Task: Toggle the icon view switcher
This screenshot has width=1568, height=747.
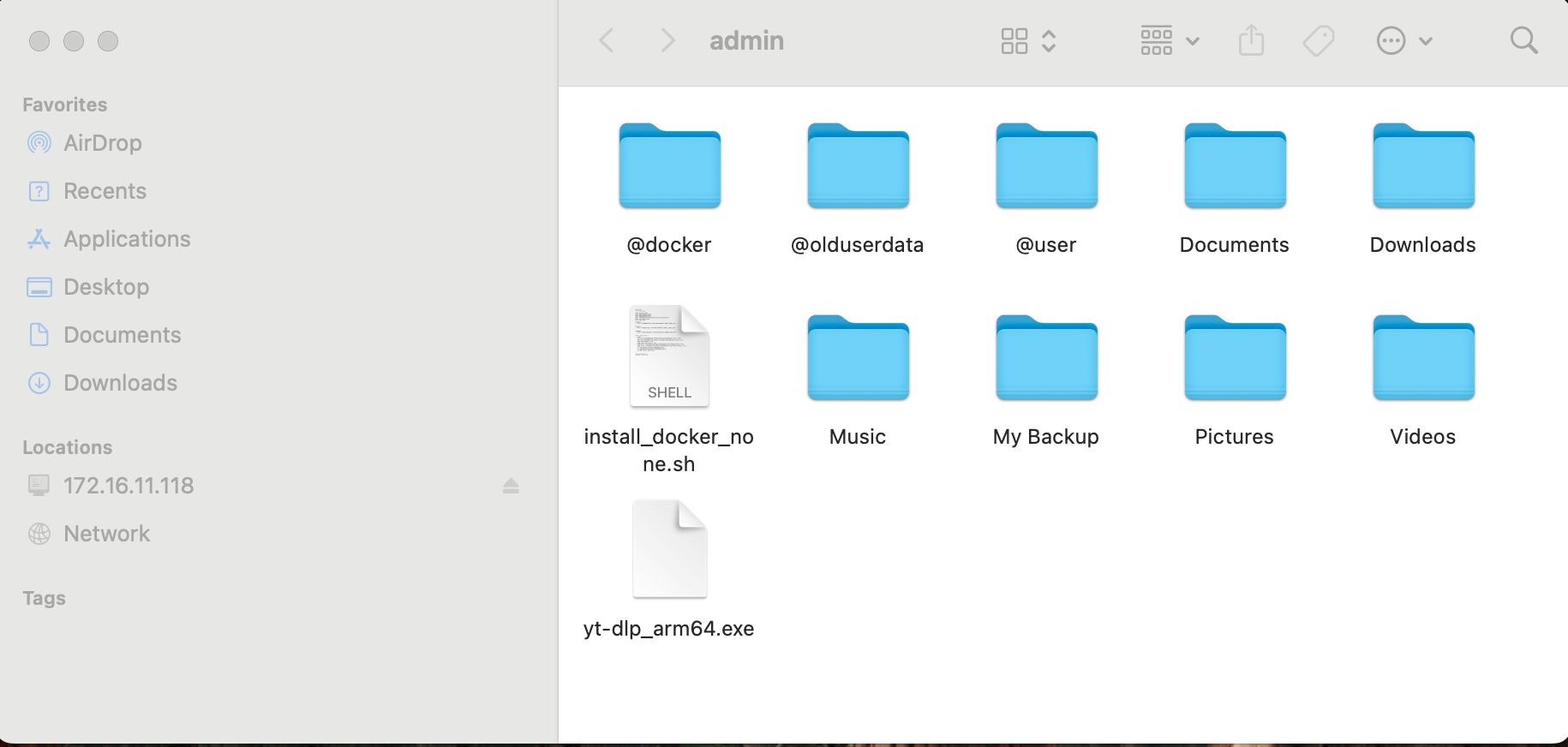Action: pyautogui.click(x=1028, y=40)
